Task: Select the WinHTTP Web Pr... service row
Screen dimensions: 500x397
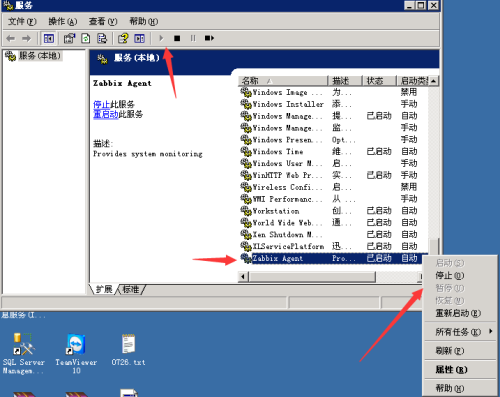Action: point(333,175)
